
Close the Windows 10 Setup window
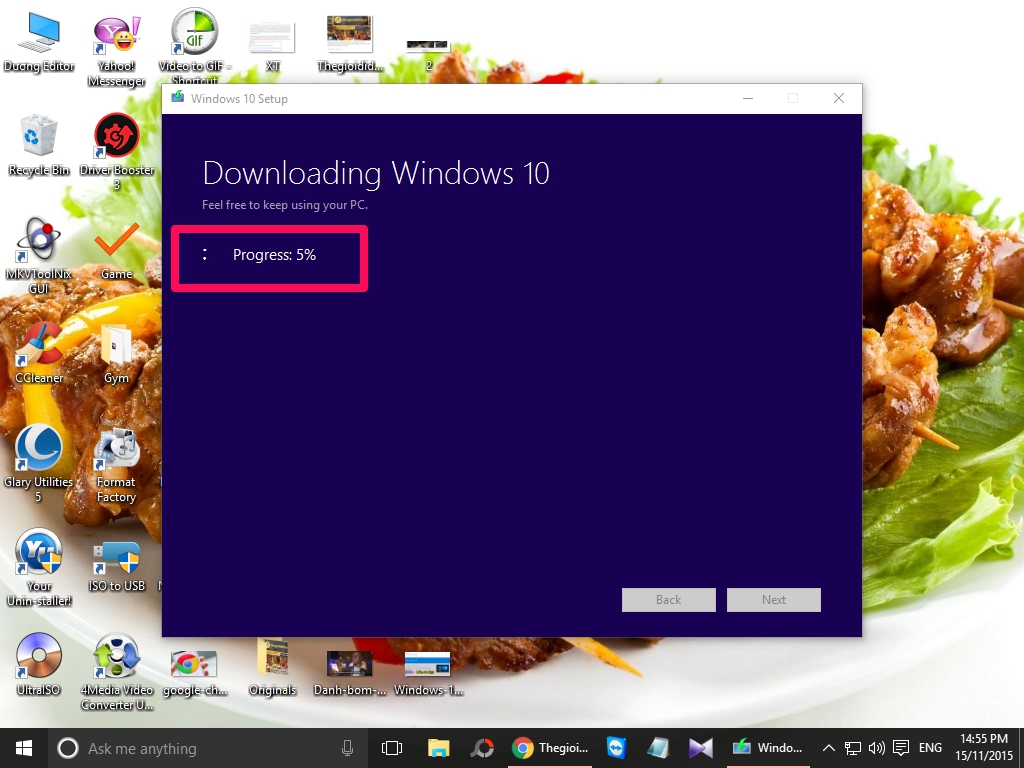839,98
